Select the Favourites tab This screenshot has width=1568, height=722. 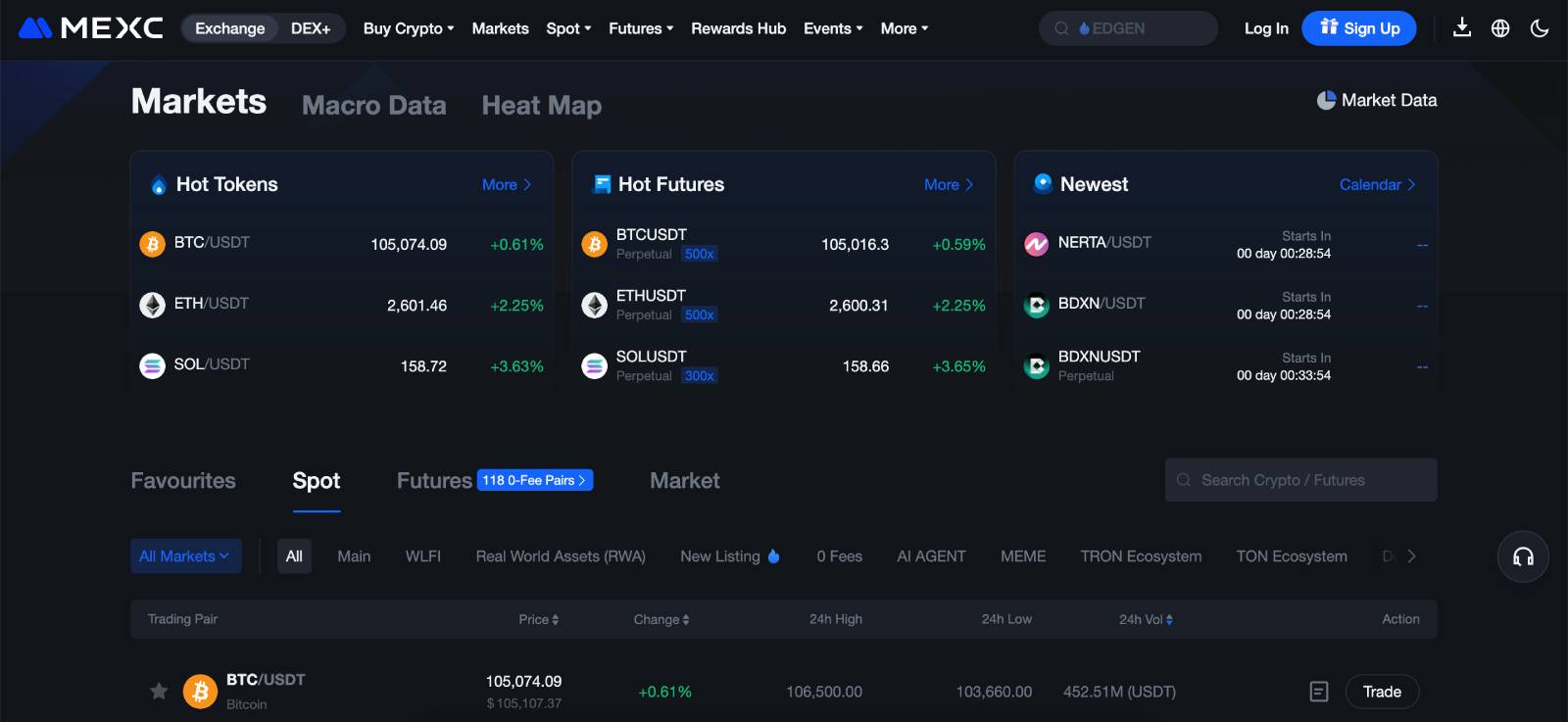[183, 480]
